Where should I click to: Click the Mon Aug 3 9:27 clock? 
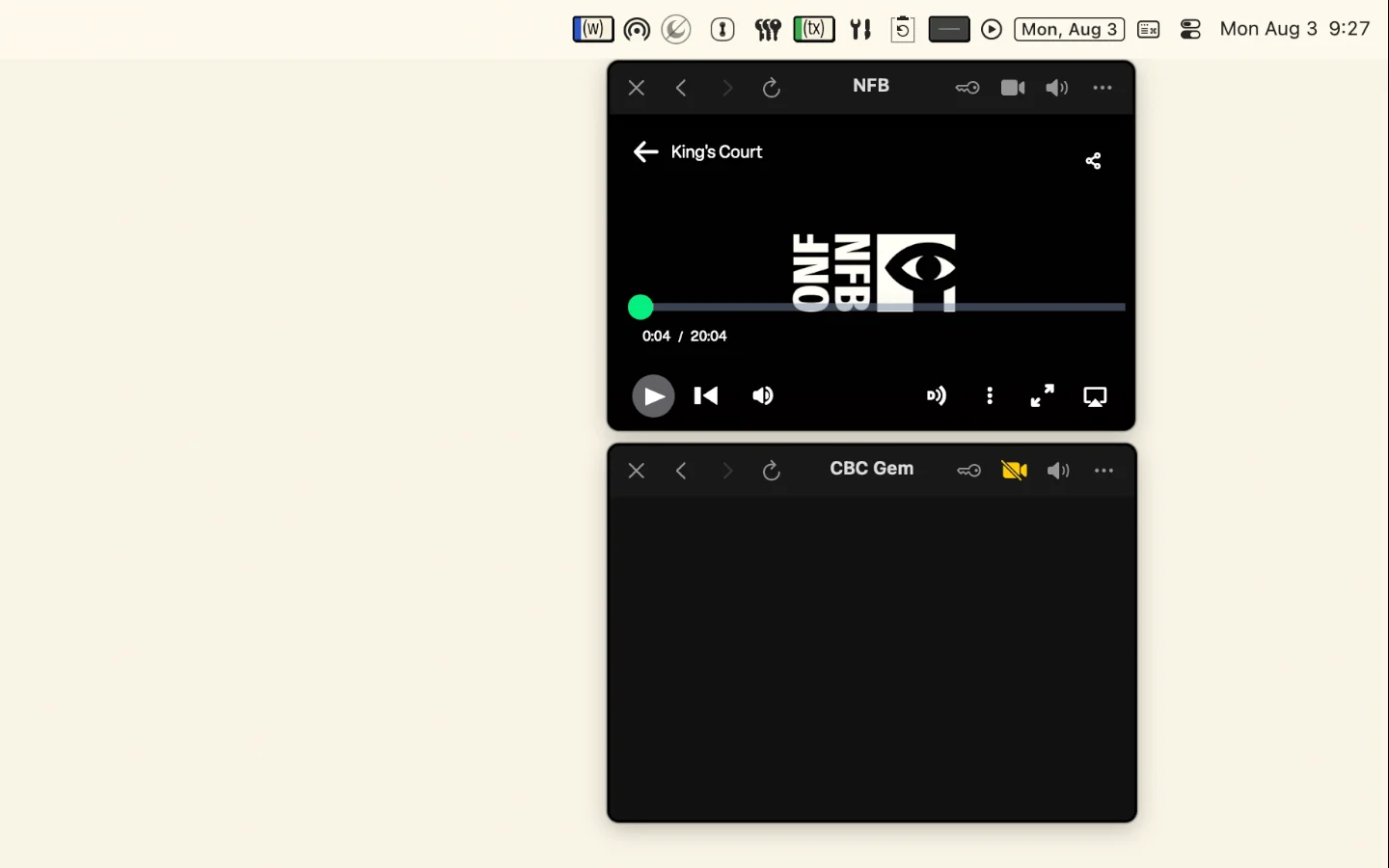(1295, 29)
